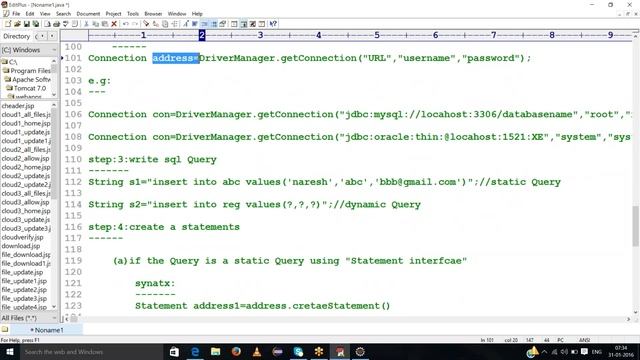640x360 pixels.
Task: Open a file using the folder icon
Action: pos(17,24)
